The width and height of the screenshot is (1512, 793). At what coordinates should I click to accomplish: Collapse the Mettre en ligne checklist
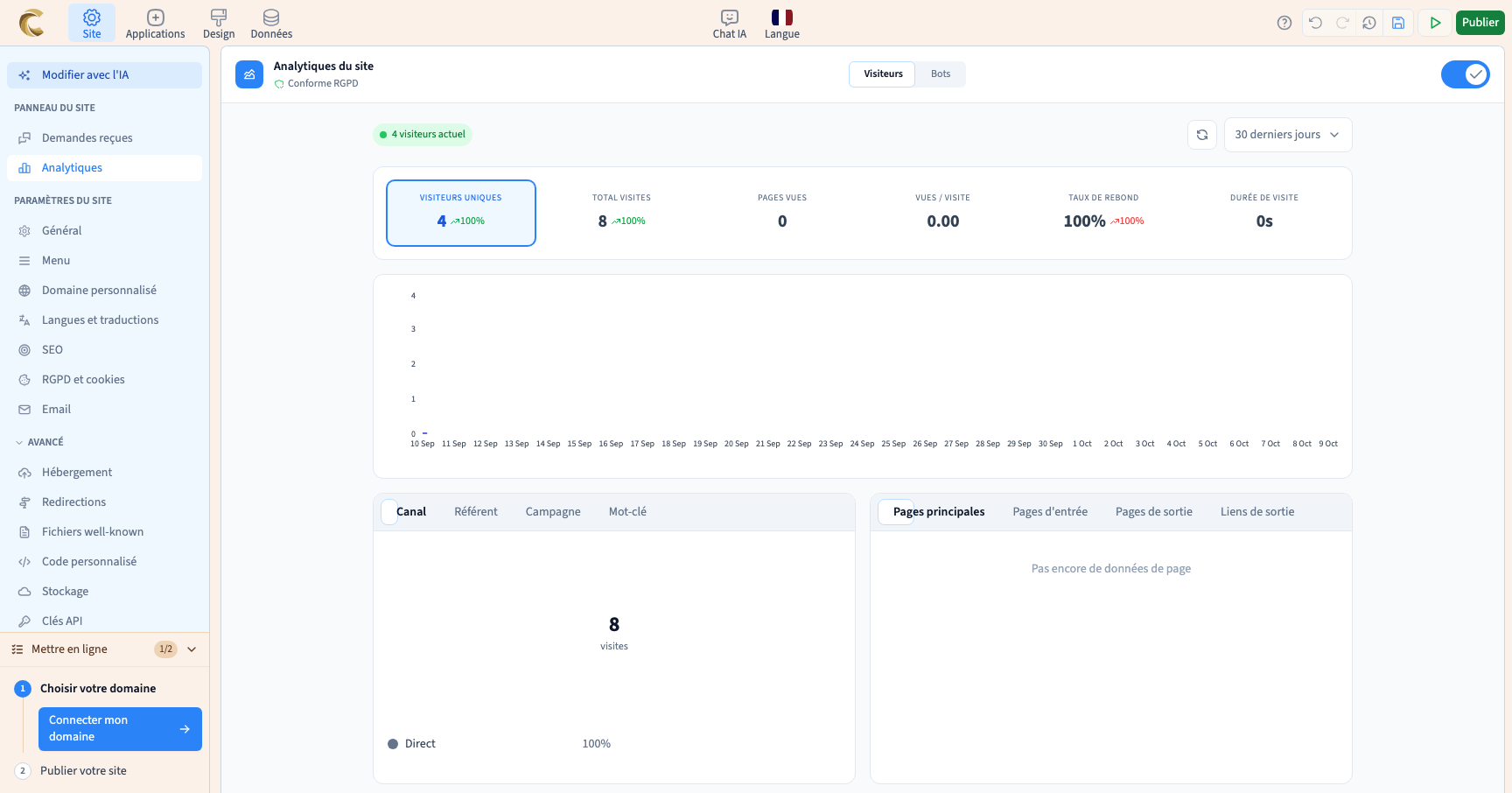coord(192,649)
